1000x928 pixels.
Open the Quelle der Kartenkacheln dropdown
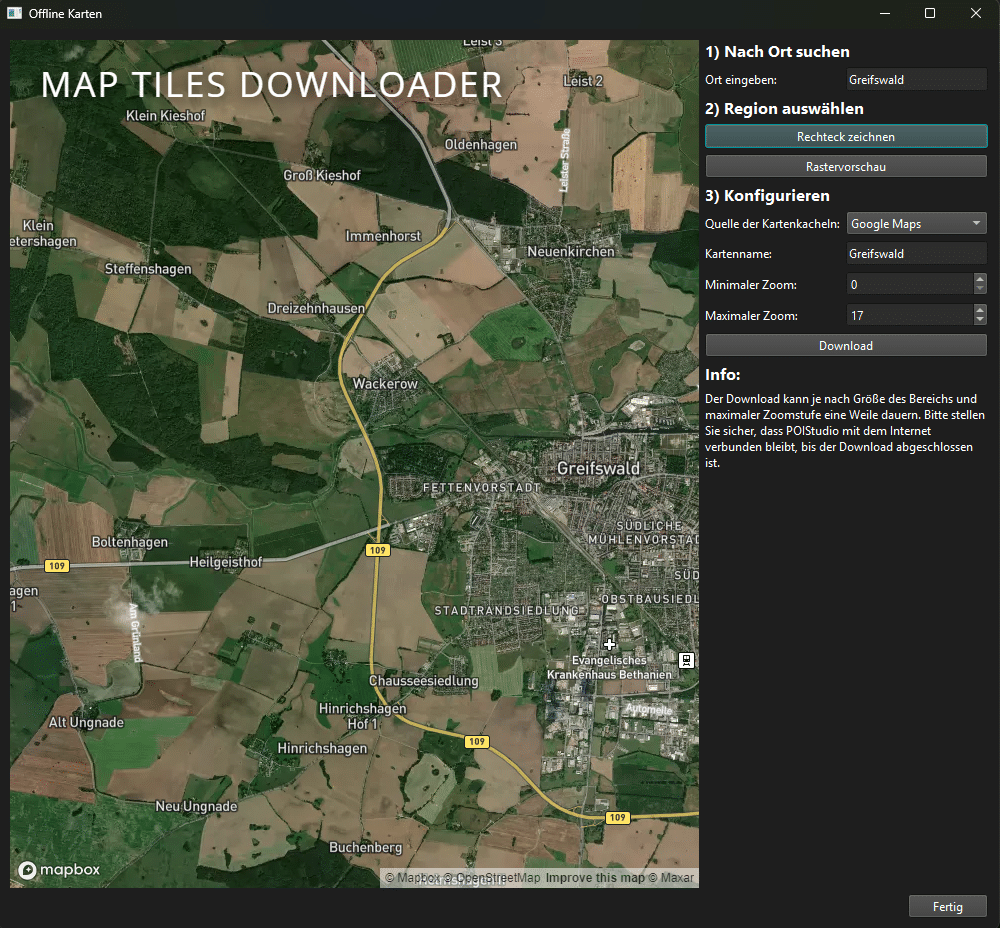916,224
